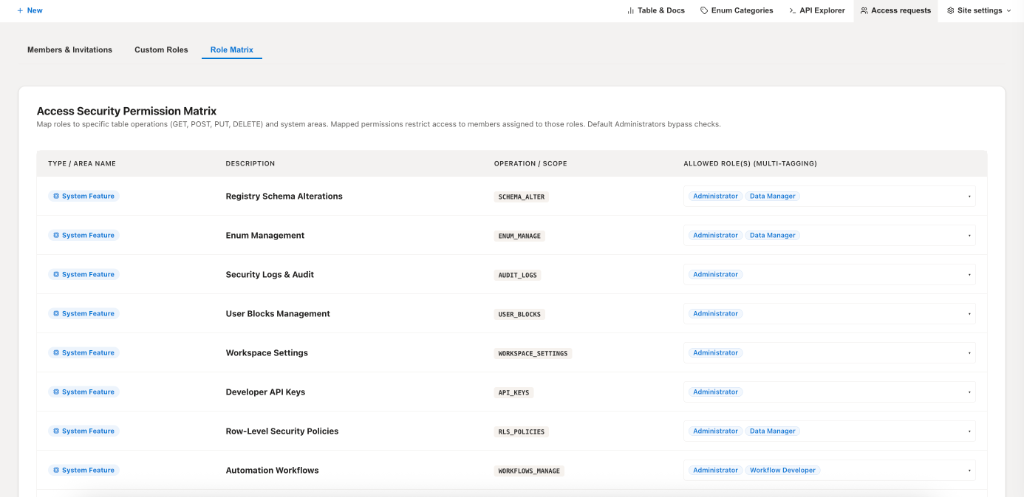
Task: Click User Blocks Management description
Action: point(278,313)
